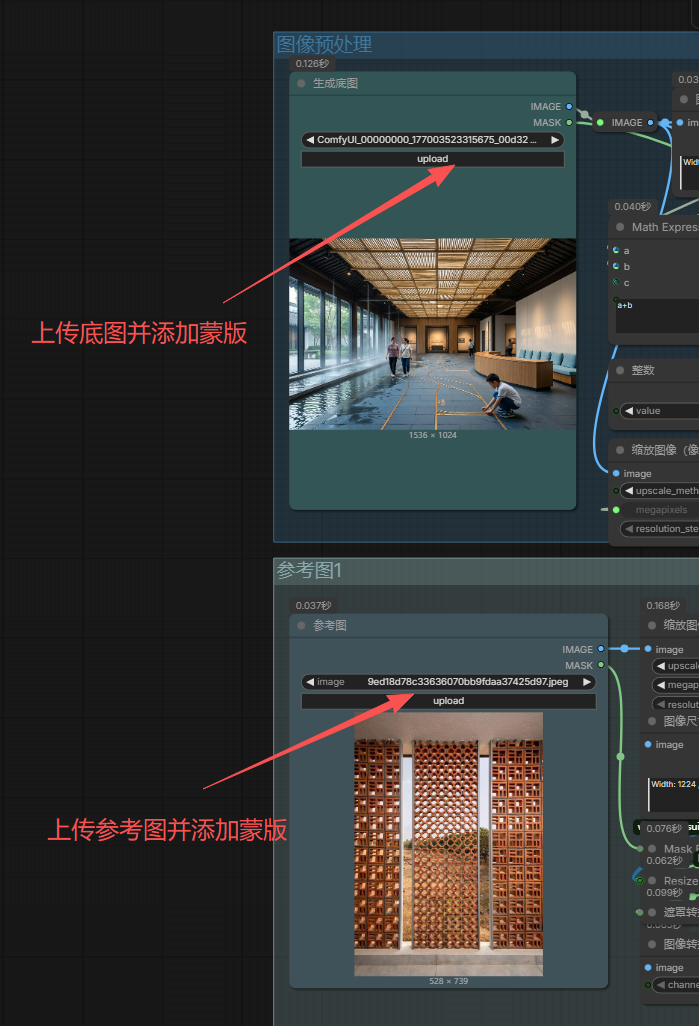Screen dimensions: 699x1026
Task: Click 528 × 739 size label
Action: click(x=448, y=981)
